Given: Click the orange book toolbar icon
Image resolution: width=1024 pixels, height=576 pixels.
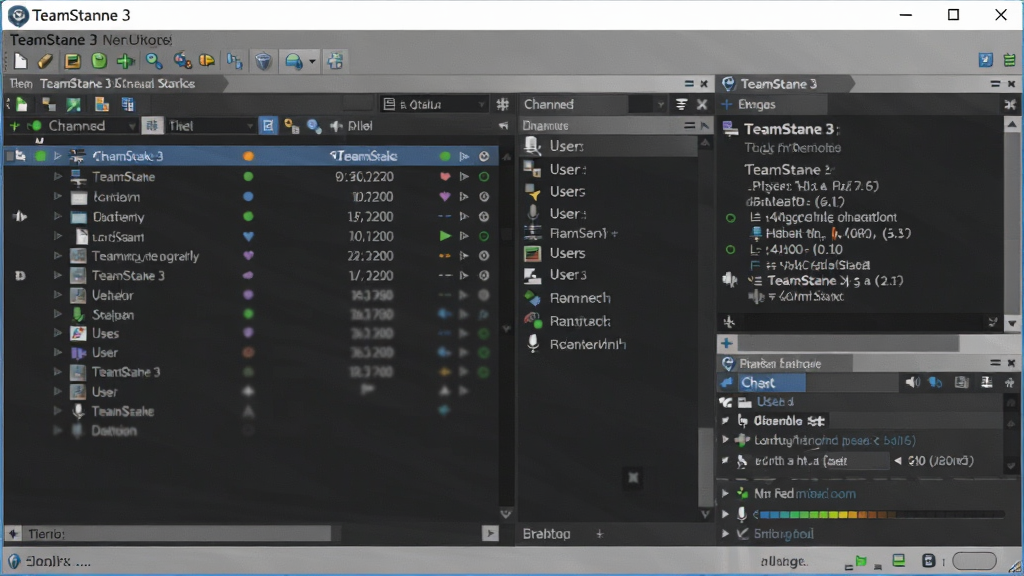Looking at the screenshot, I should (x=206, y=61).
